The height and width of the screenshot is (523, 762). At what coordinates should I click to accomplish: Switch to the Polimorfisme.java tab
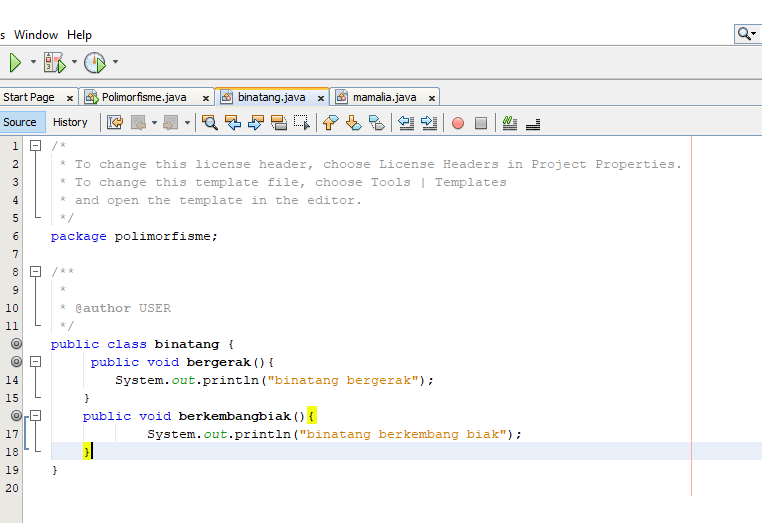[x=143, y=97]
